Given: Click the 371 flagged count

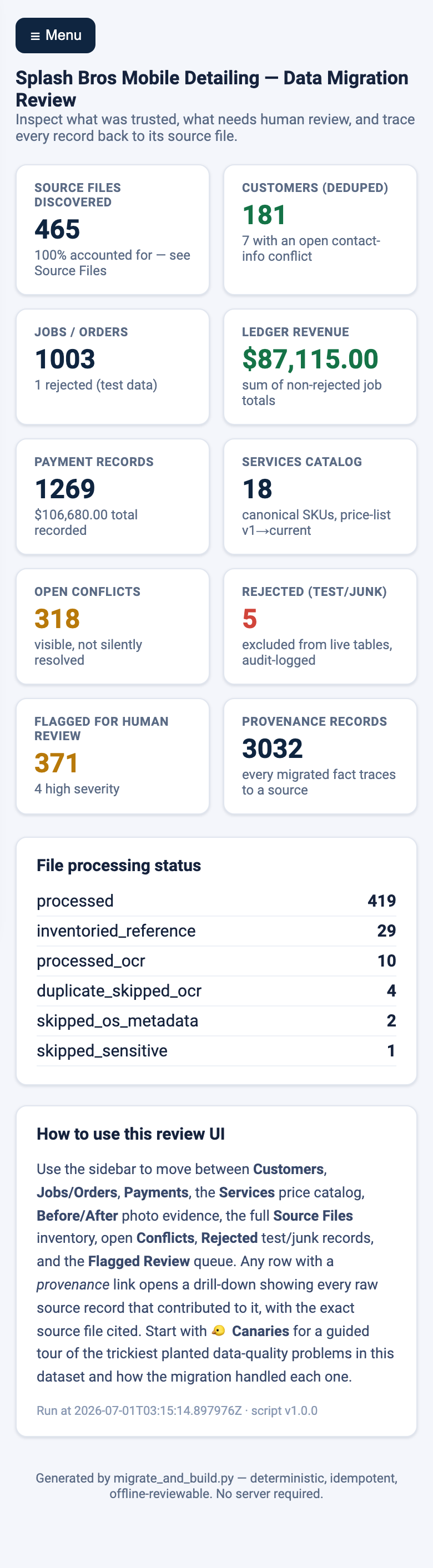Looking at the screenshot, I should pos(57,763).
